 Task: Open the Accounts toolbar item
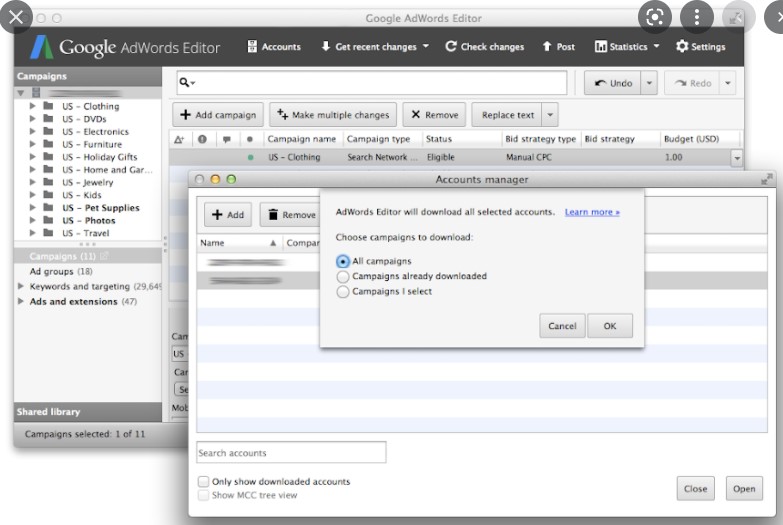274,46
